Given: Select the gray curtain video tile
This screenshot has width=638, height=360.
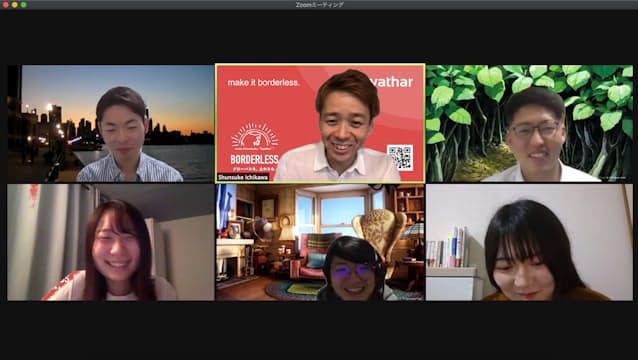Looking at the screenshot, I should tap(111, 242).
